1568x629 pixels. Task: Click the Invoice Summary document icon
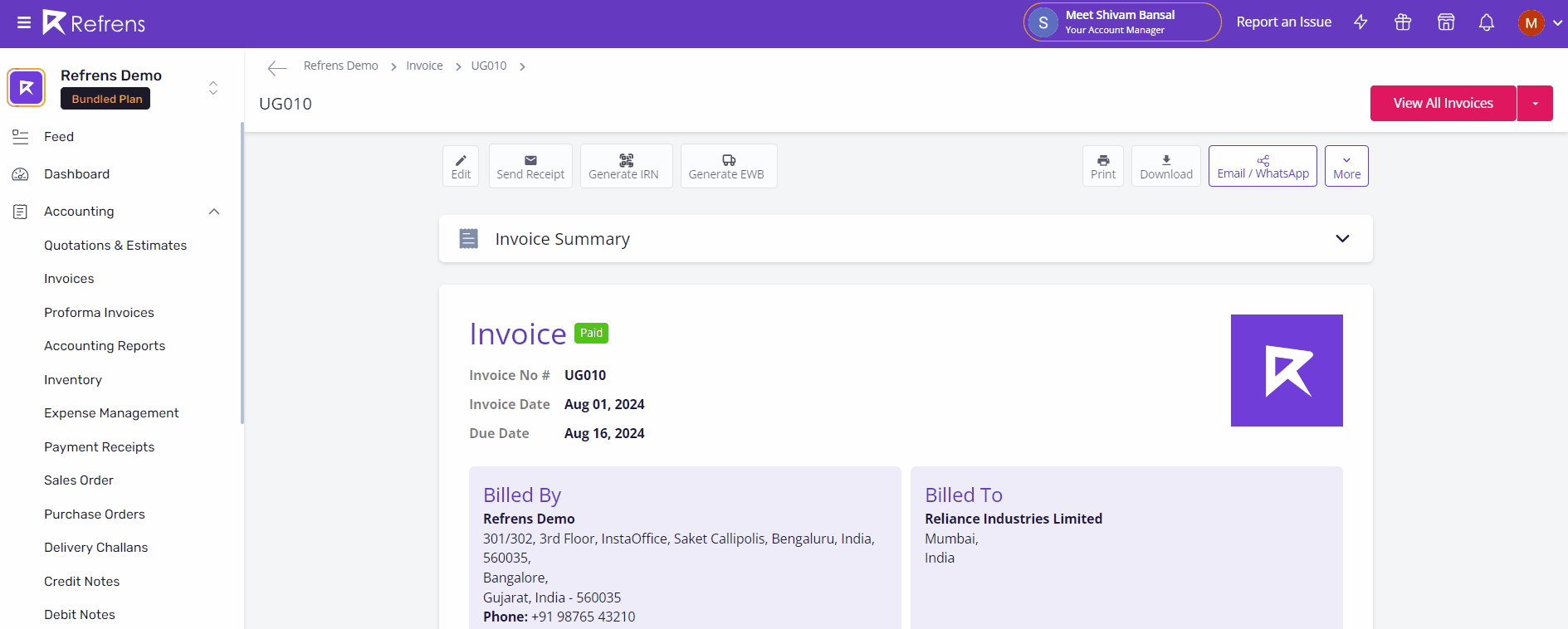pos(469,239)
